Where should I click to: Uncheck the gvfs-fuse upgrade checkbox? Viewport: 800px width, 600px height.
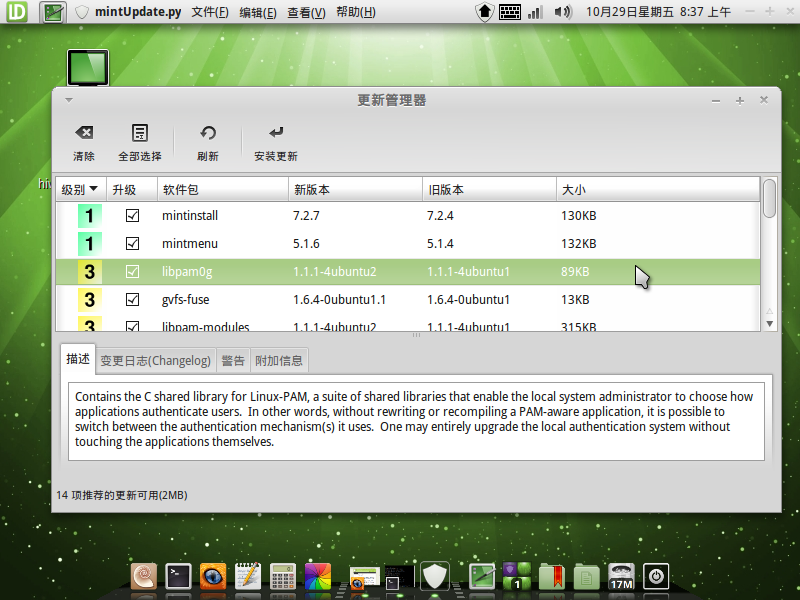coord(132,299)
